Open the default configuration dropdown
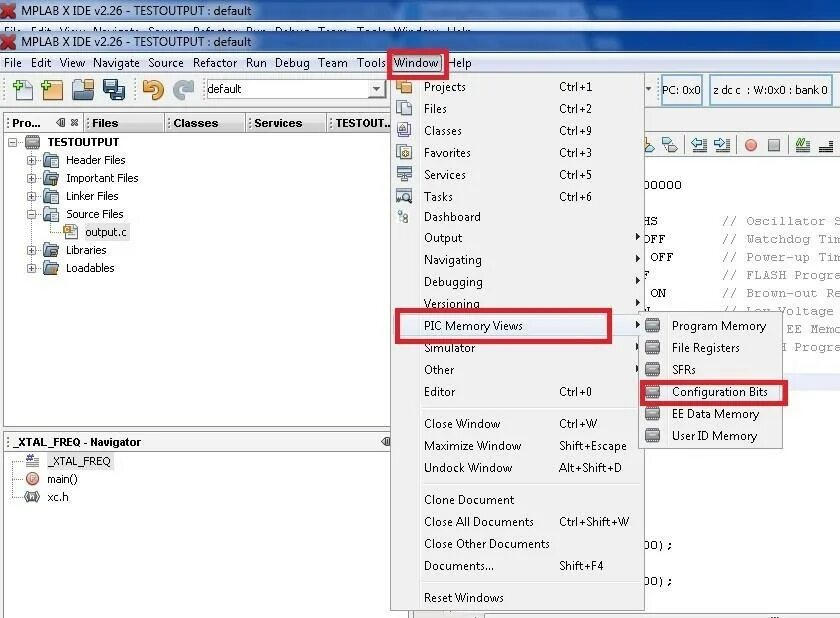The image size is (840, 618). [376, 89]
